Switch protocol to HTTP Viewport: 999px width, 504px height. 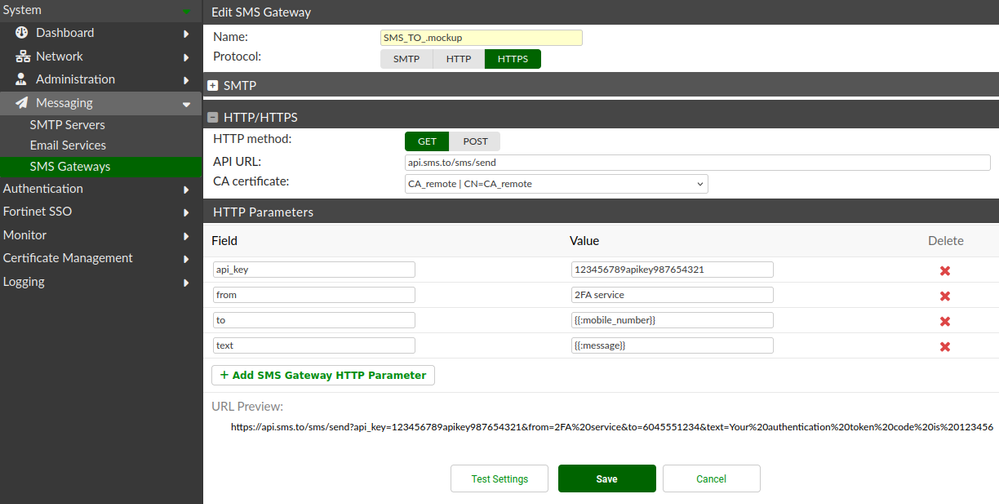coord(458,59)
